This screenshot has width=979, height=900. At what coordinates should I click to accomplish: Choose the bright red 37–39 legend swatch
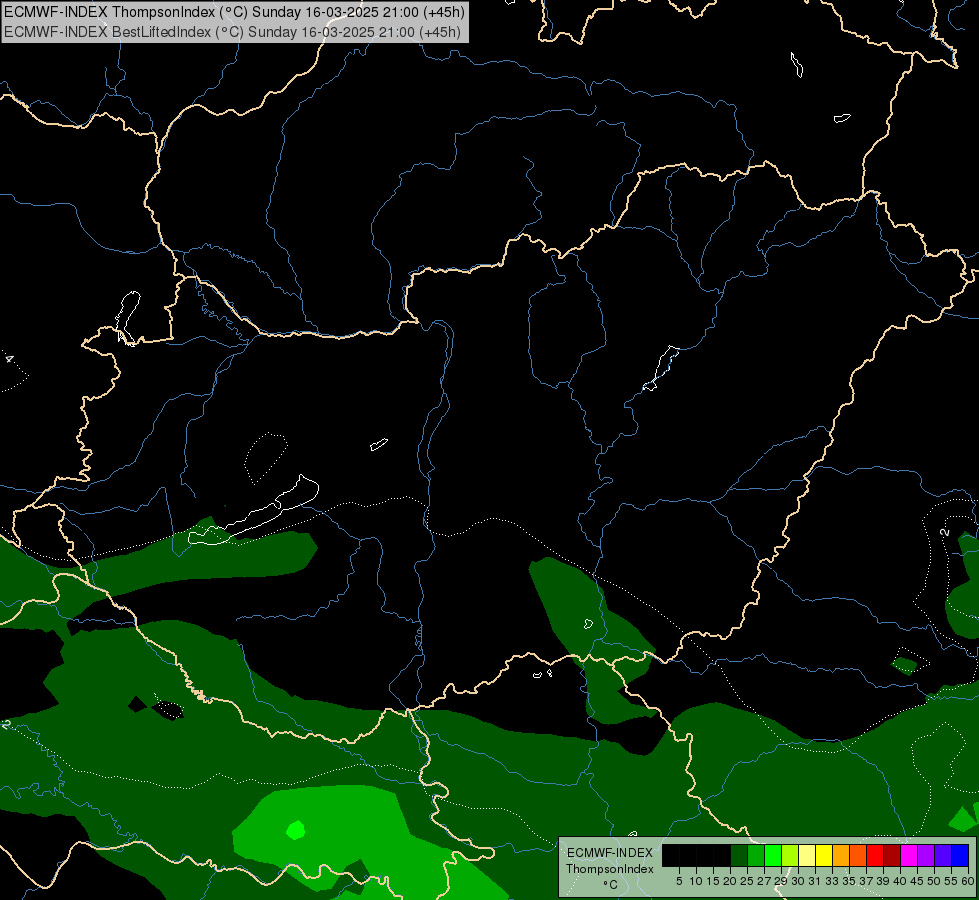coord(874,856)
